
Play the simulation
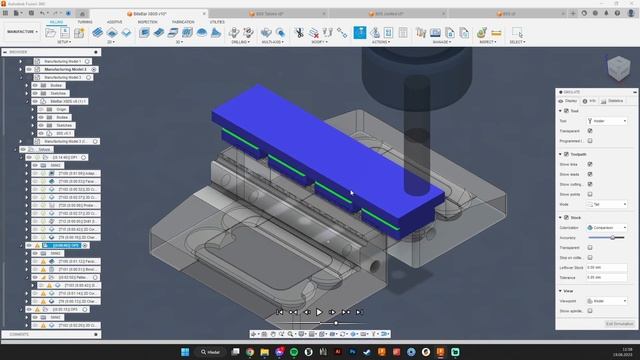tap(319, 312)
